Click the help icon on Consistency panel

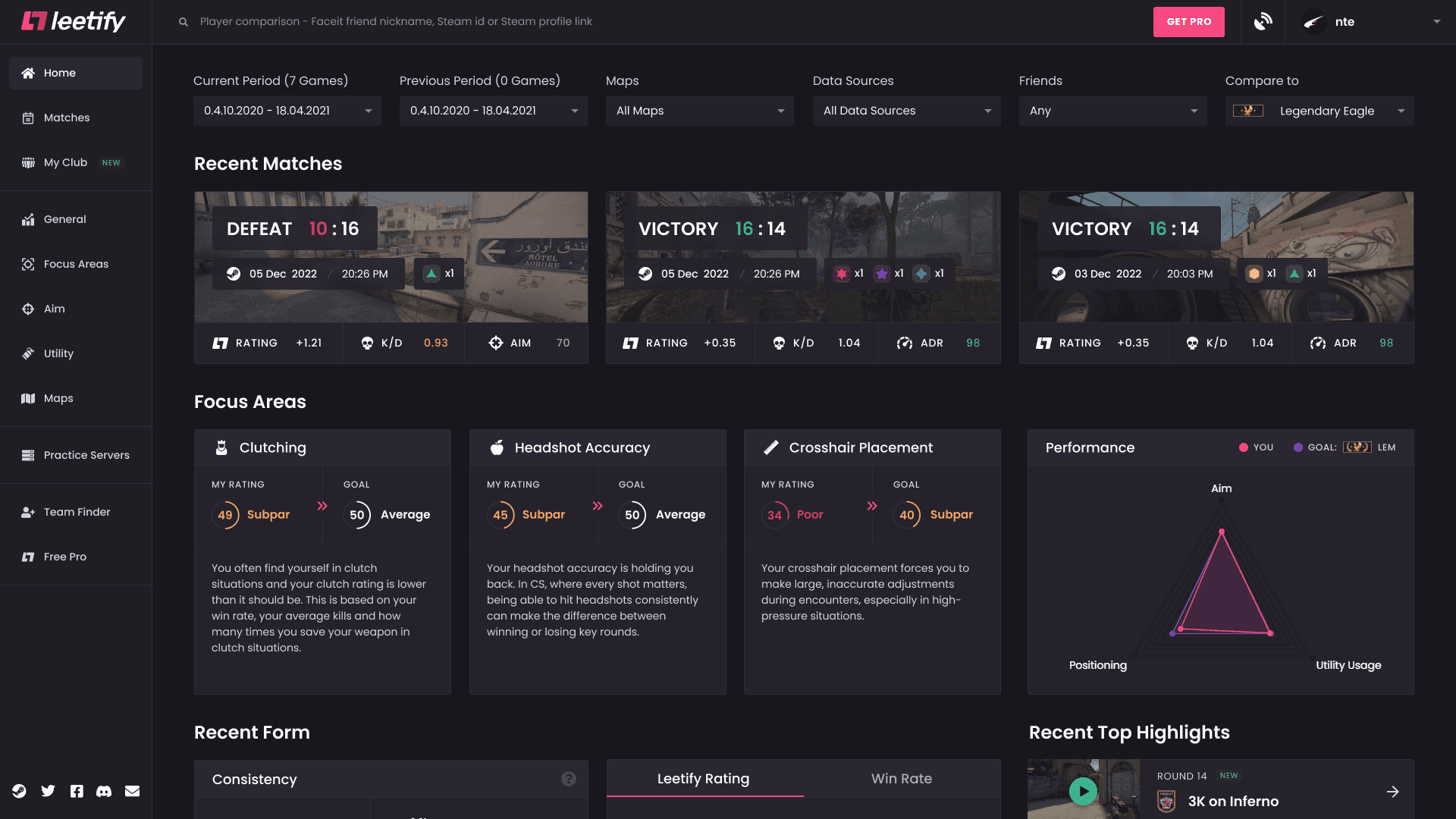[569, 779]
